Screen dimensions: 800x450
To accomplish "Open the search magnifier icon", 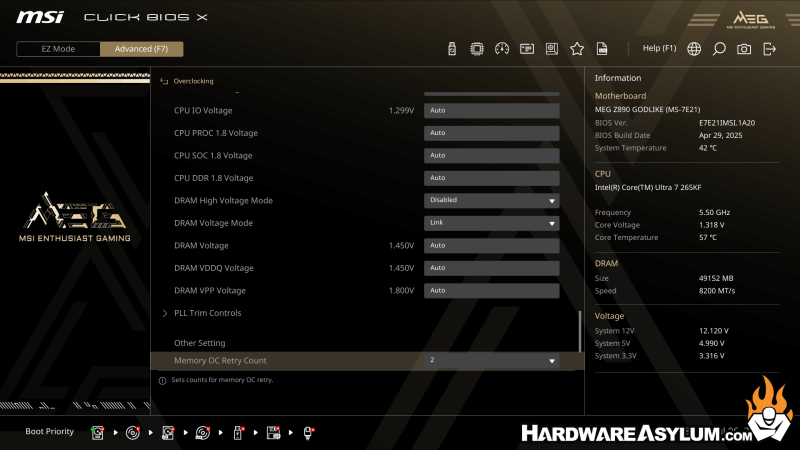I will 719,49.
